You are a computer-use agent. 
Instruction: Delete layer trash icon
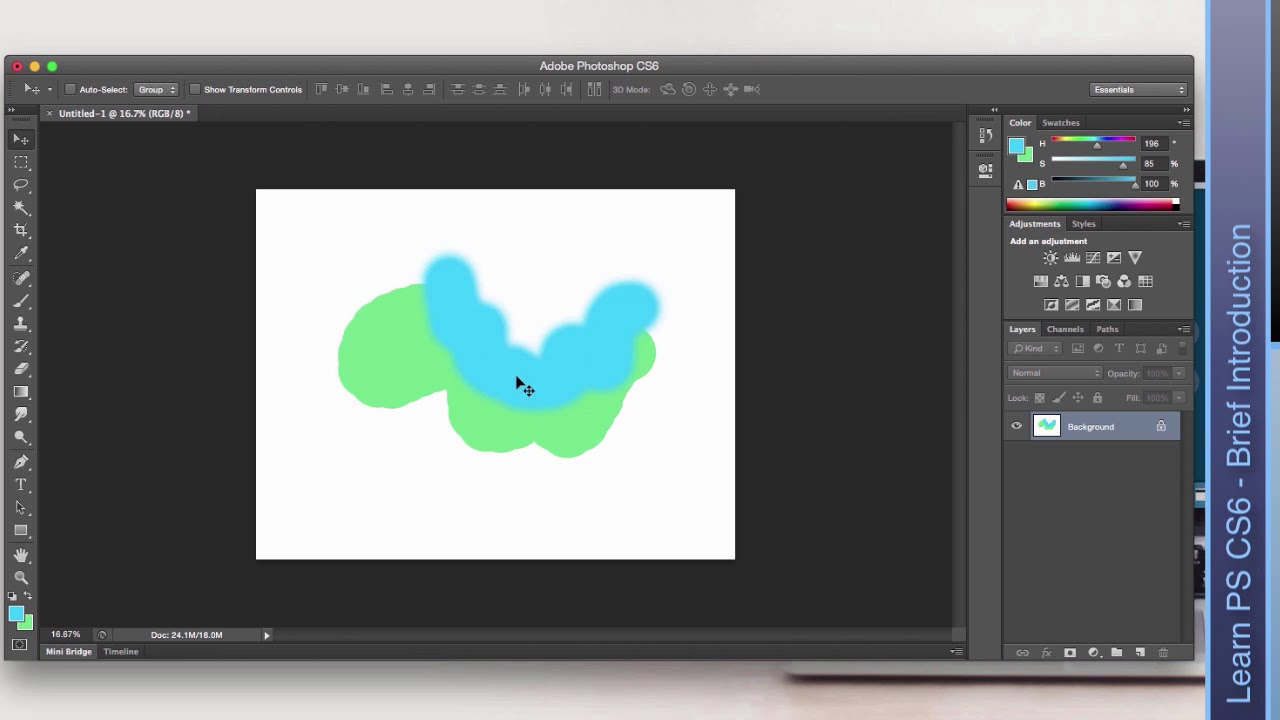1163,653
